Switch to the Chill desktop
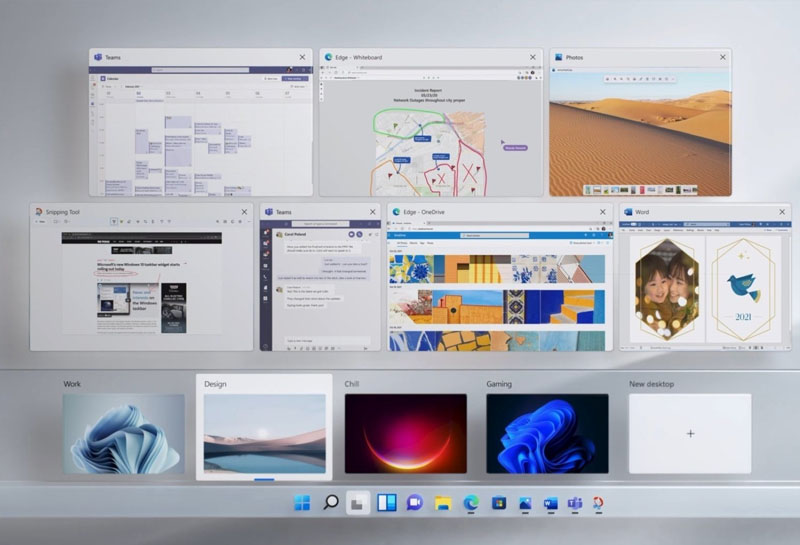Image resolution: width=800 pixels, height=545 pixels. click(x=406, y=433)
